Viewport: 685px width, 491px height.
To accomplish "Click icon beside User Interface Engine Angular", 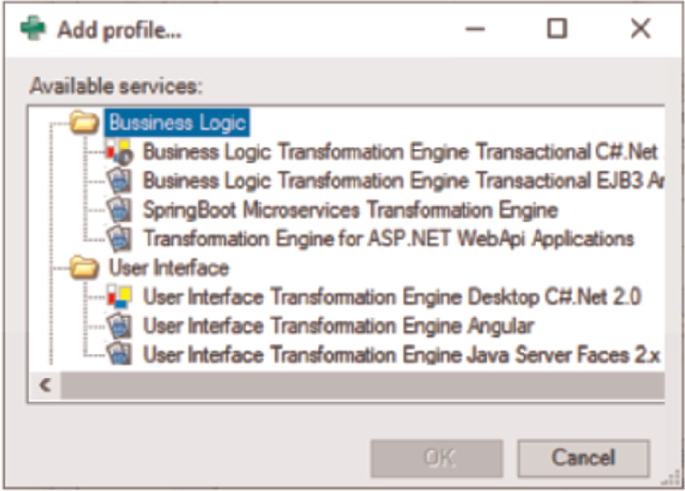I will [x=120, y=326].
